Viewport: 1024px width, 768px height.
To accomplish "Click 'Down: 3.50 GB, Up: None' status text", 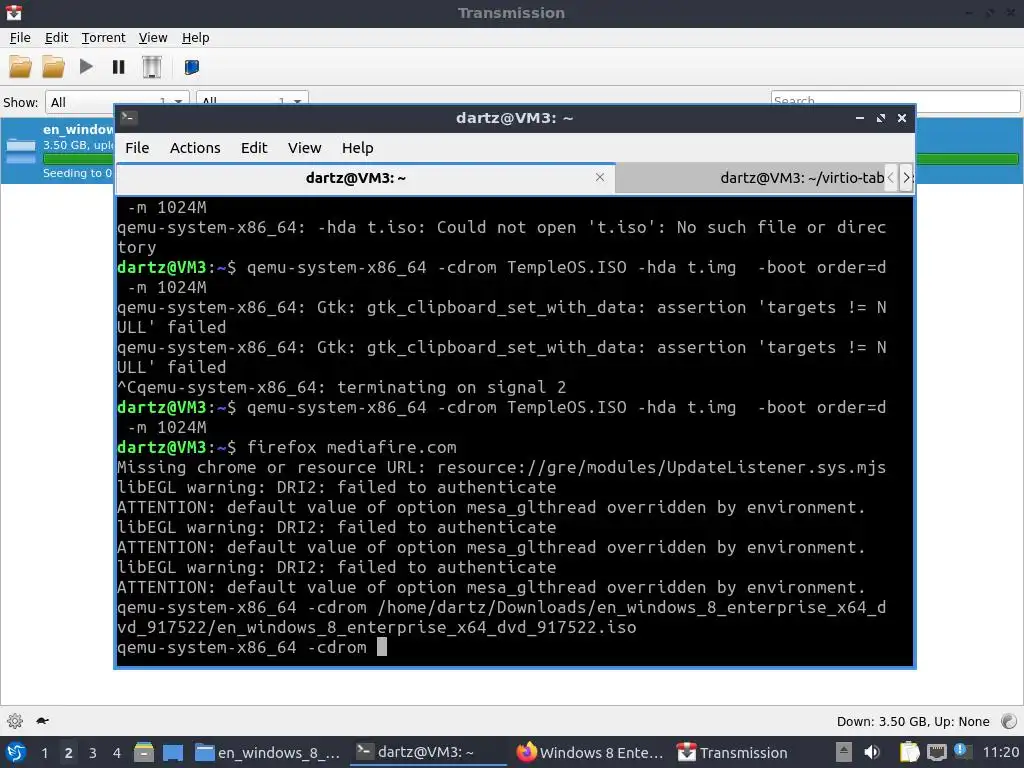I will coord(913,722).
